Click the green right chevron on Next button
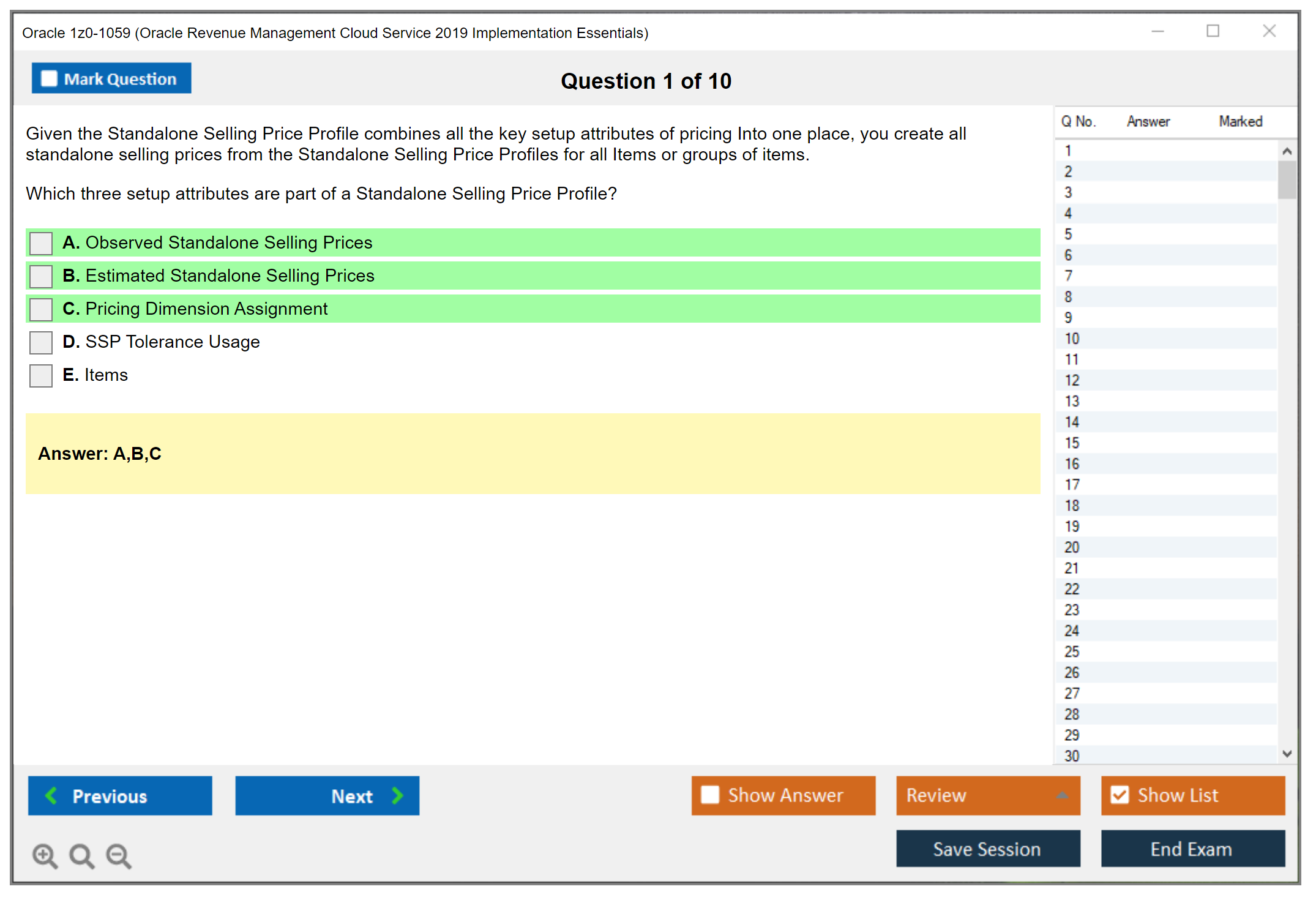This screenshot has height=900, width=1316. tap(397, 795)
